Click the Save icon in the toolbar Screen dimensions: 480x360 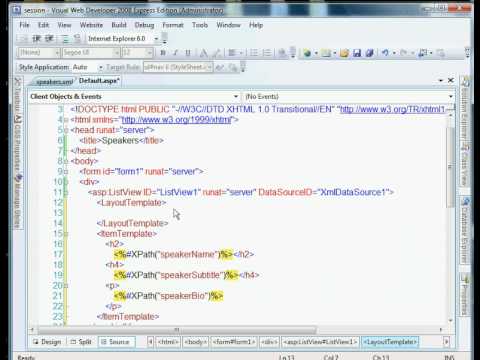(x=357, y=53)
